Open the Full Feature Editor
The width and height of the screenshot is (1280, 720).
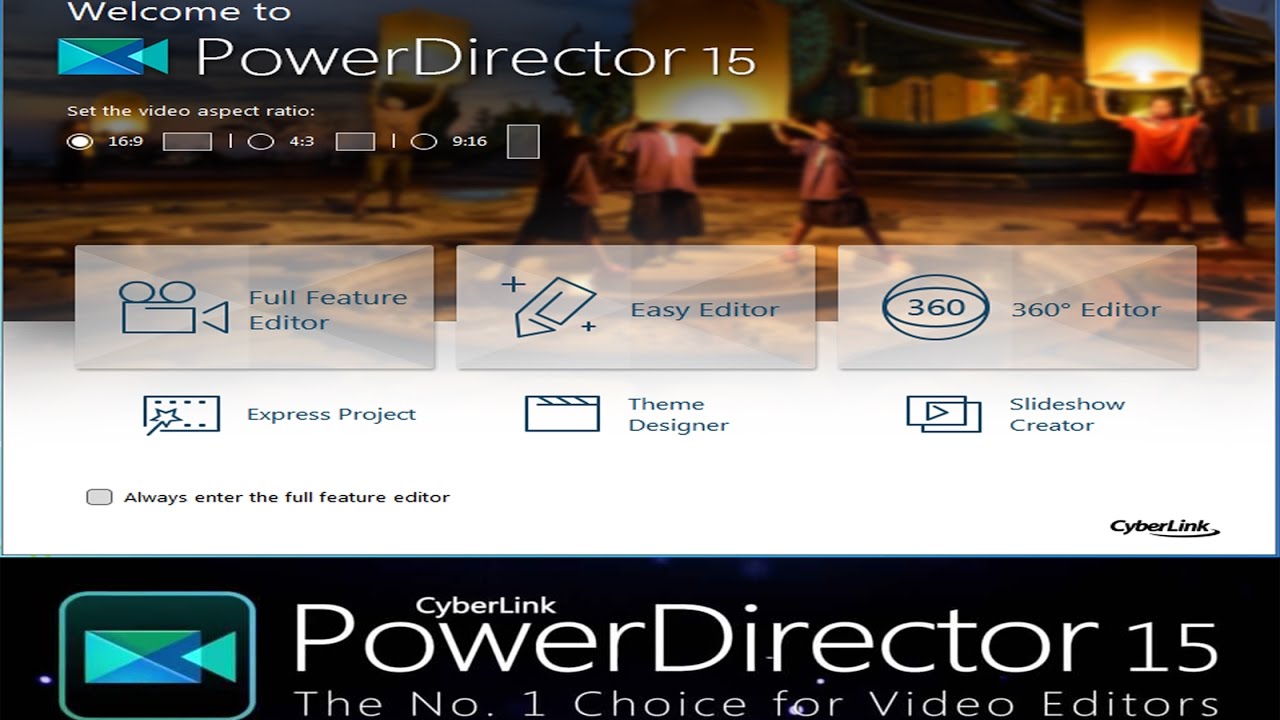point(254,308)
